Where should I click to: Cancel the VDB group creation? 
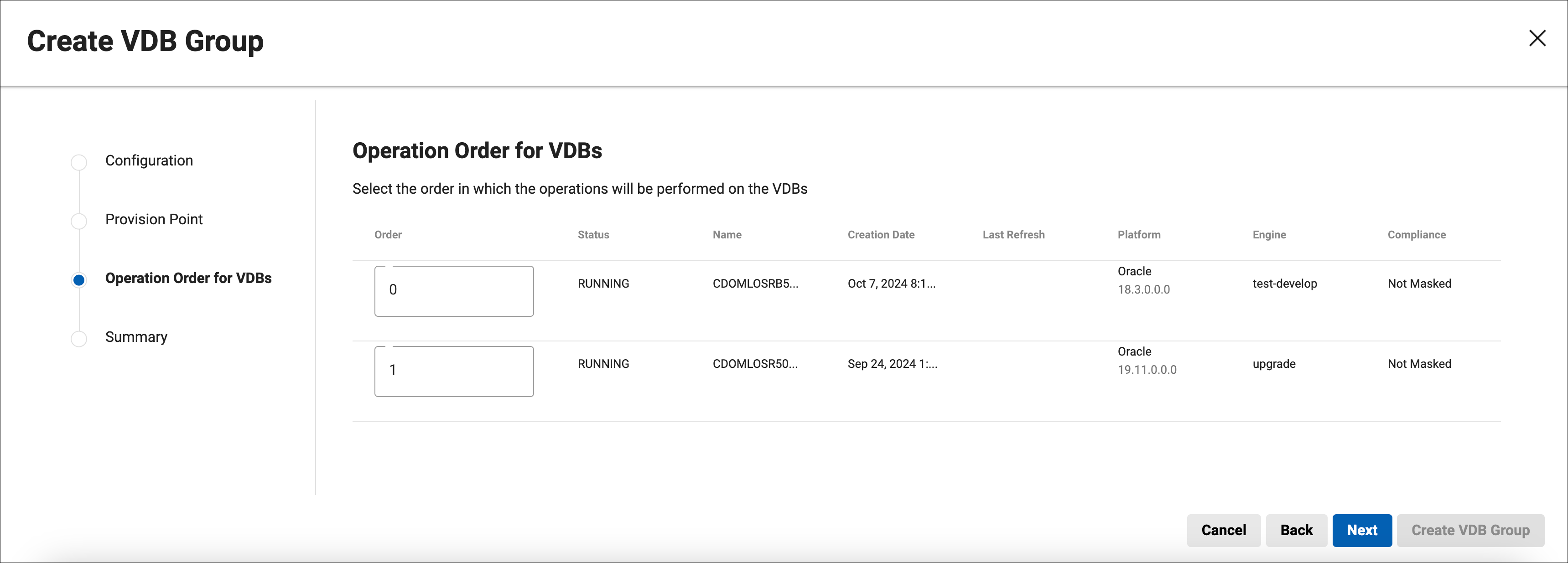click(x=1224, y=530)
